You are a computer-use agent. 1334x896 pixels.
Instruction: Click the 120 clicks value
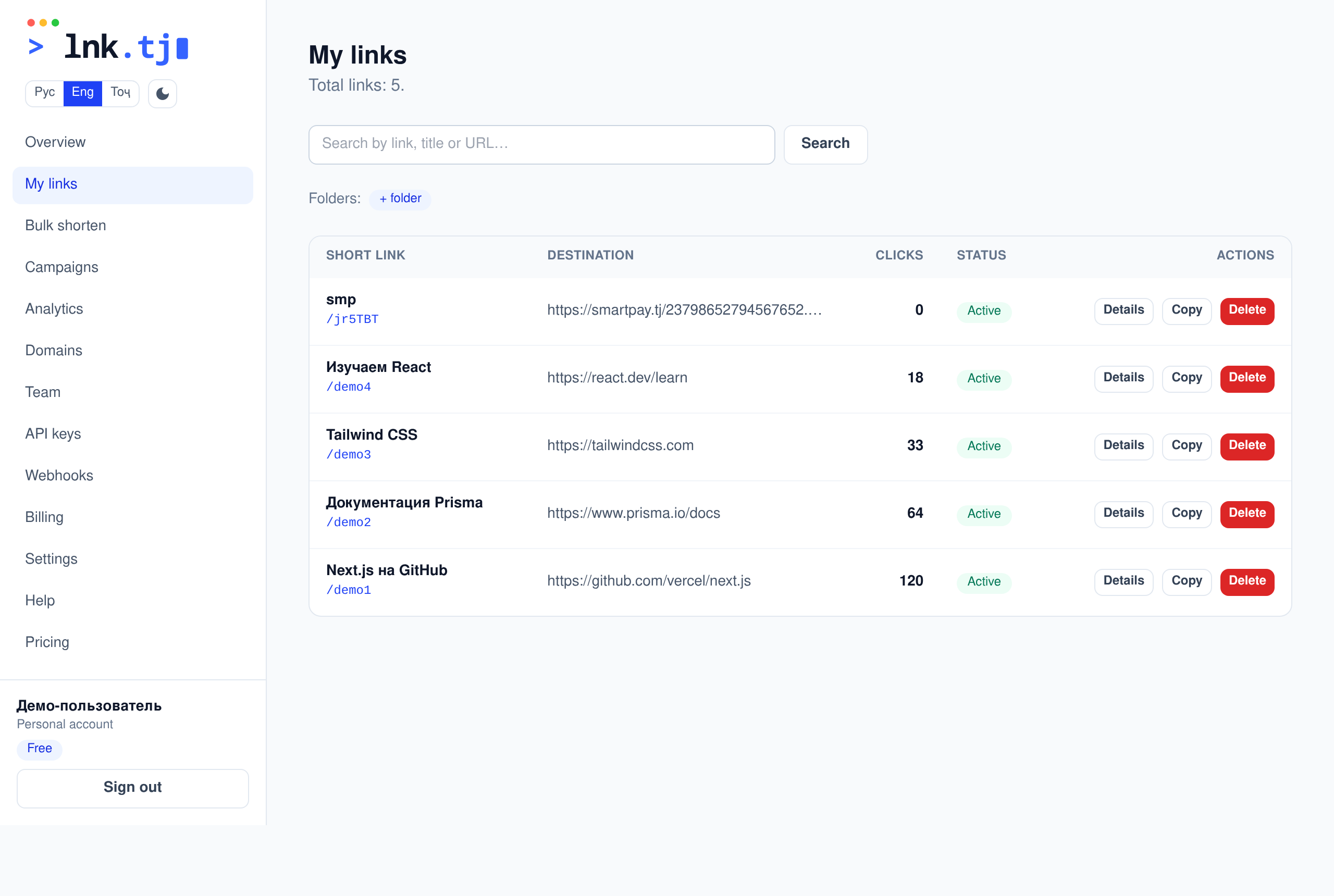click(x=911, y=580)
